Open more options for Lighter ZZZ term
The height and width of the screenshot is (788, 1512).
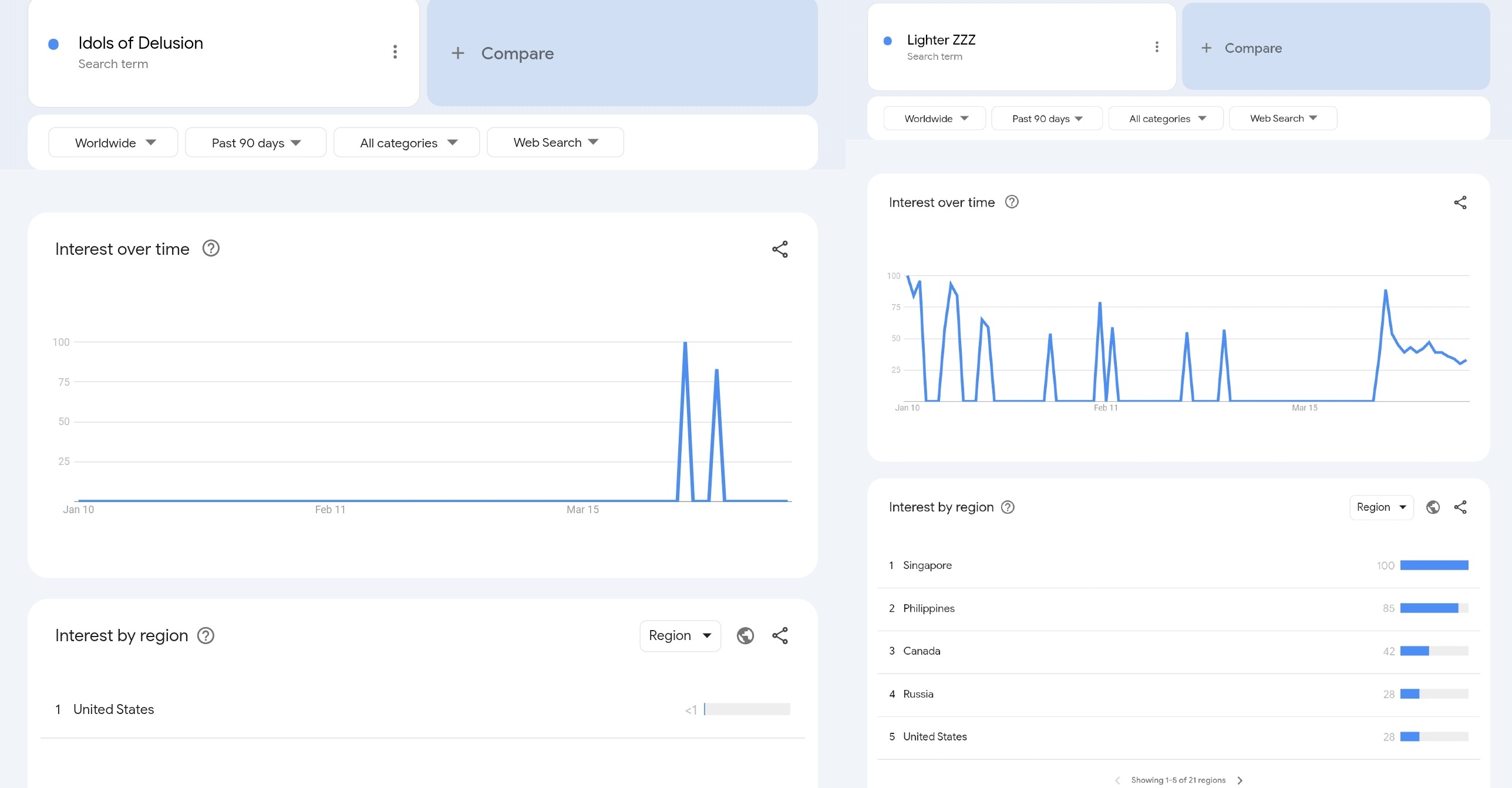tap(1156, 47)
